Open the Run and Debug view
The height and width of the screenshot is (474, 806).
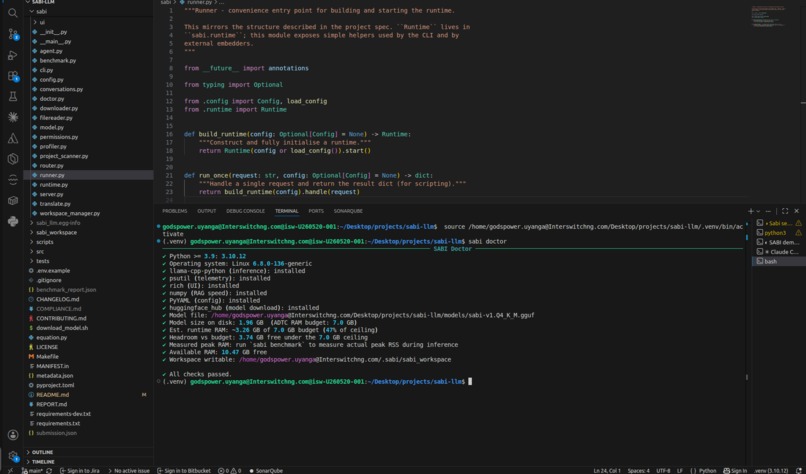click(x=13, y=55)
